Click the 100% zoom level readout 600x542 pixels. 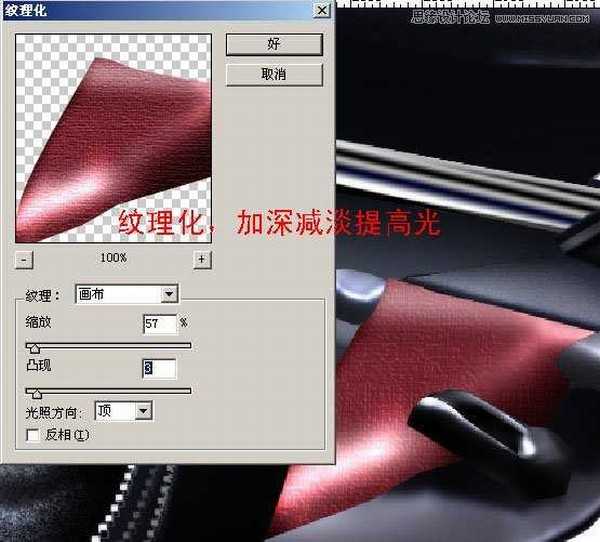(113, 259)
